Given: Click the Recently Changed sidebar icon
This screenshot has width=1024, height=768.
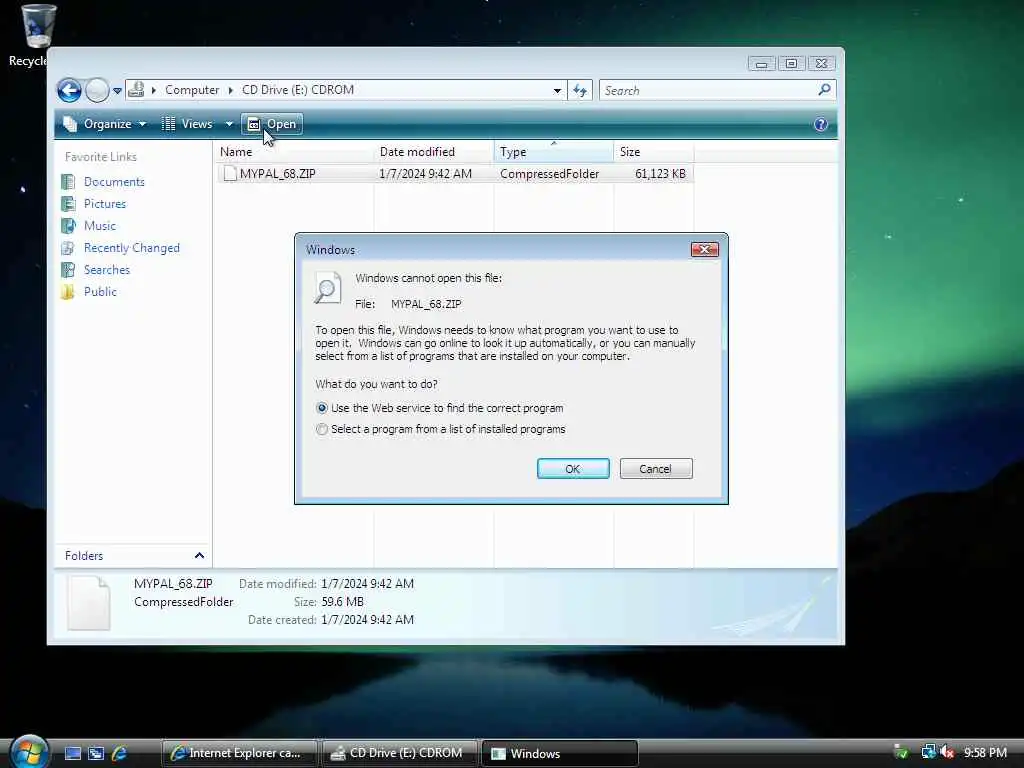Looking at the screenshot, I should tap(68, 248).
